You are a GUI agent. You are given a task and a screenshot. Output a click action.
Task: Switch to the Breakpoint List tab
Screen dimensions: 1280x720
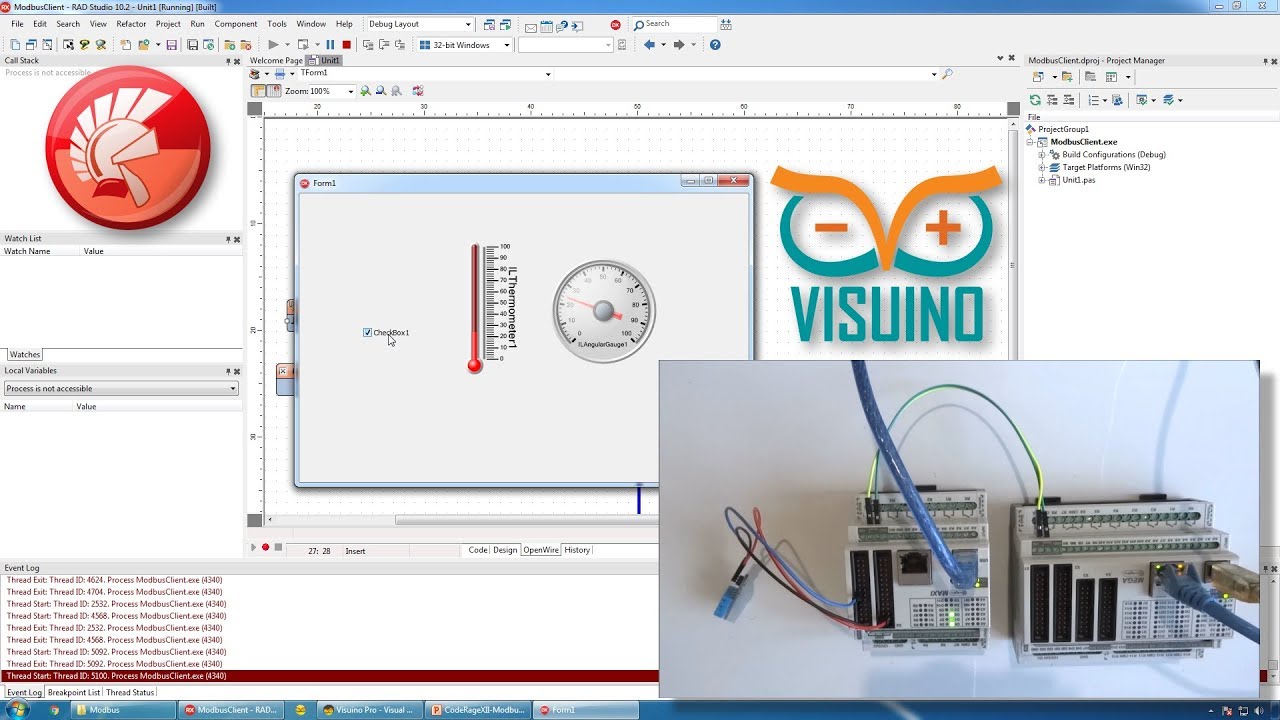[x=74, y=692]
